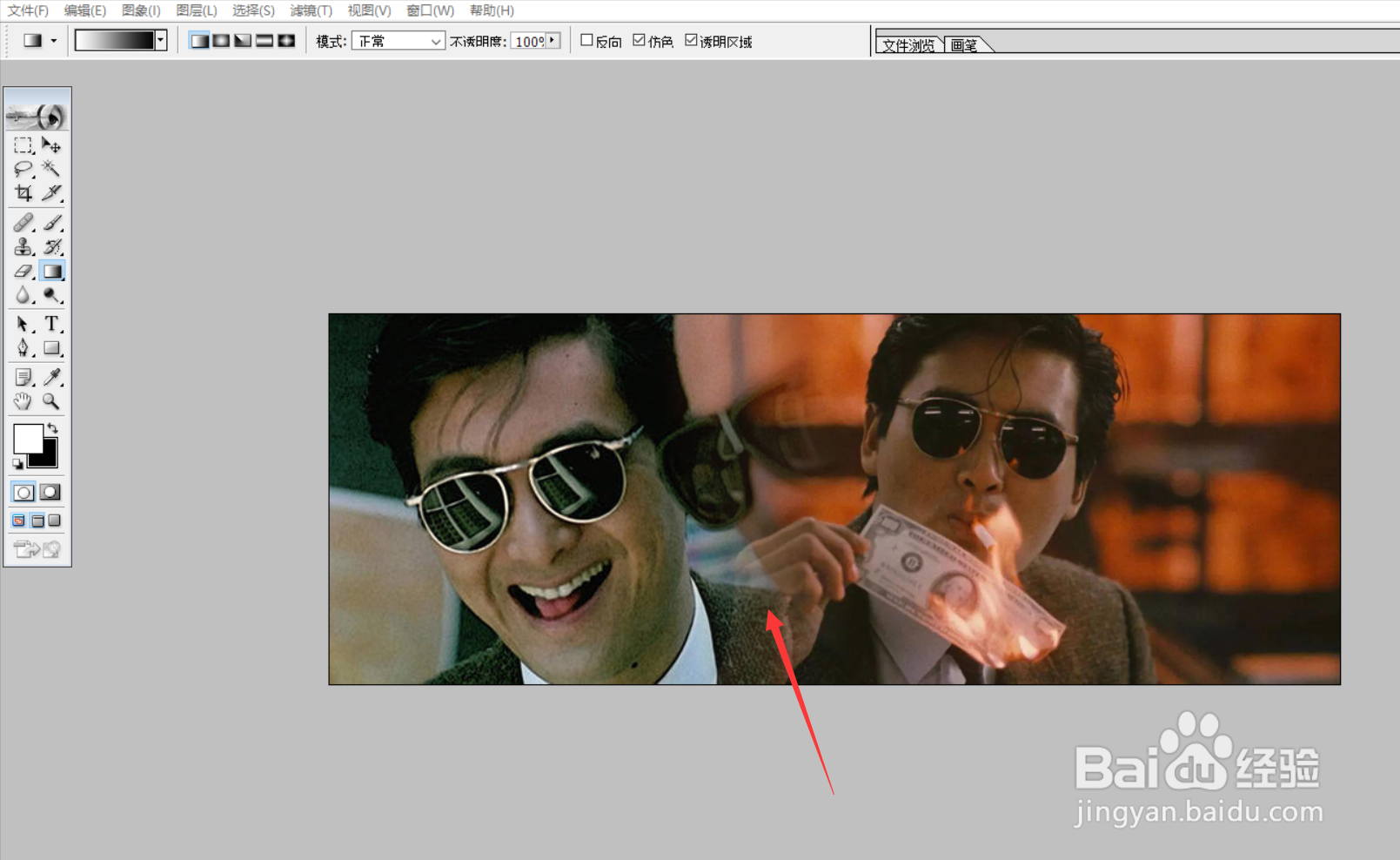This screenshot has height=860, width=1400.
Task: Swap foreground and background colors
Action: click(x=52, y=428)
